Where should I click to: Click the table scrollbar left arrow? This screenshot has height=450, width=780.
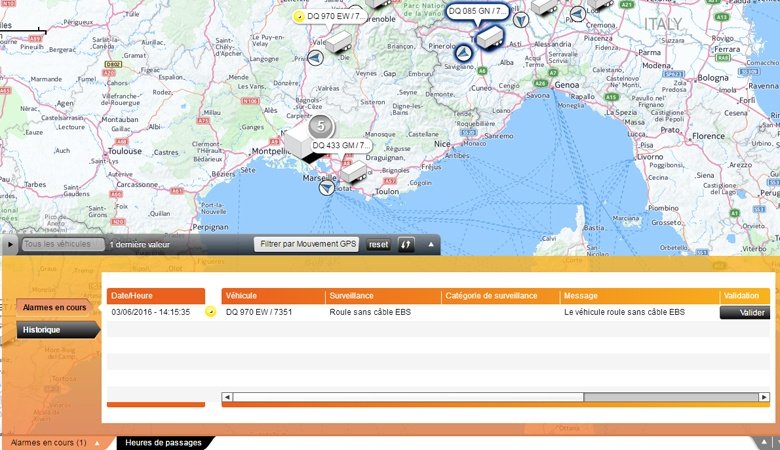tap(227, 397)
